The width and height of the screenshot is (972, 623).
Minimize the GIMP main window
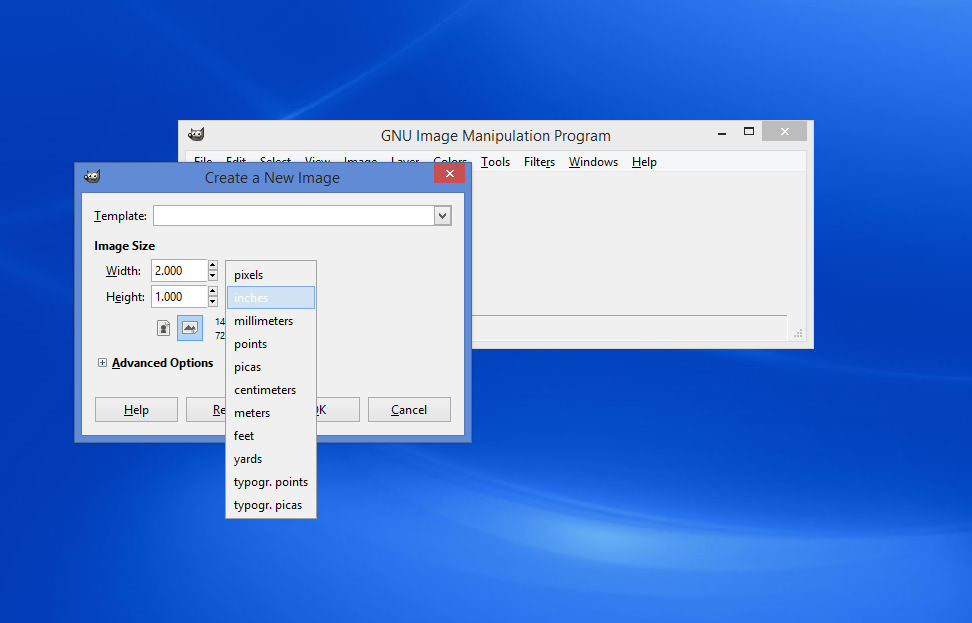tap(722, 132)
